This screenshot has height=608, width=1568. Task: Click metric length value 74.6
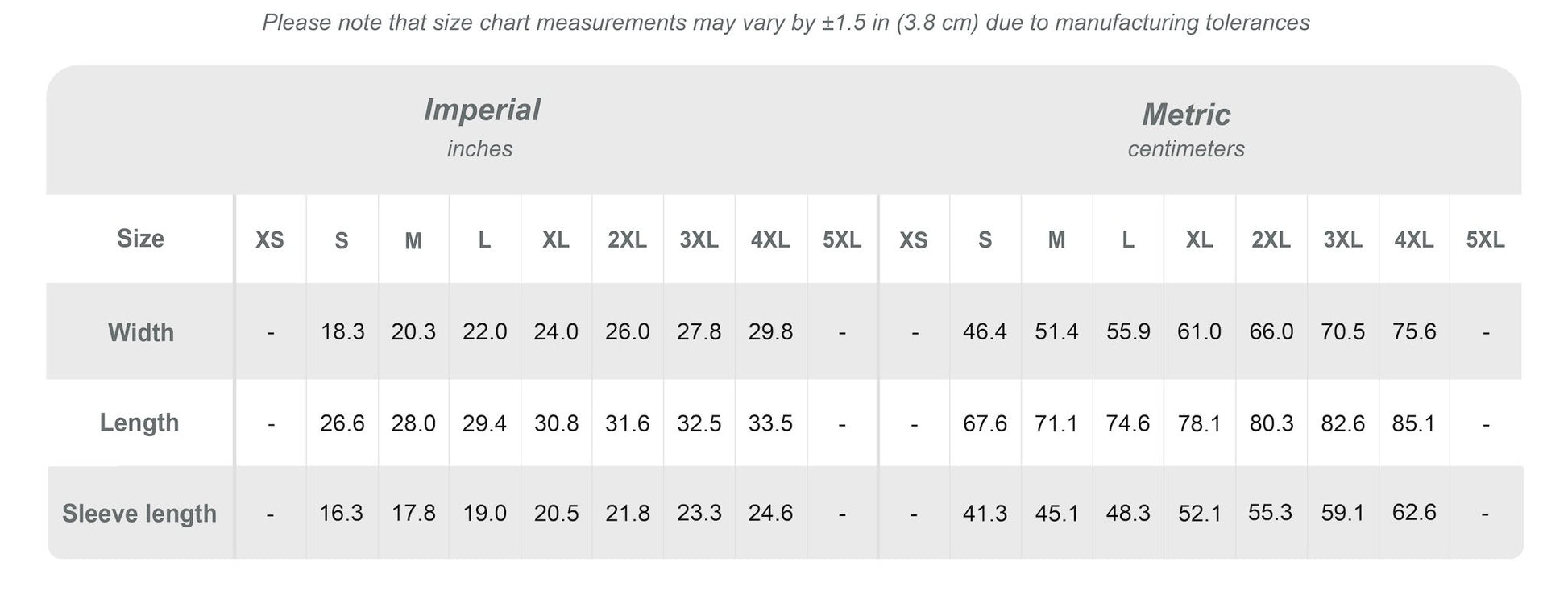coord(1128,423)
